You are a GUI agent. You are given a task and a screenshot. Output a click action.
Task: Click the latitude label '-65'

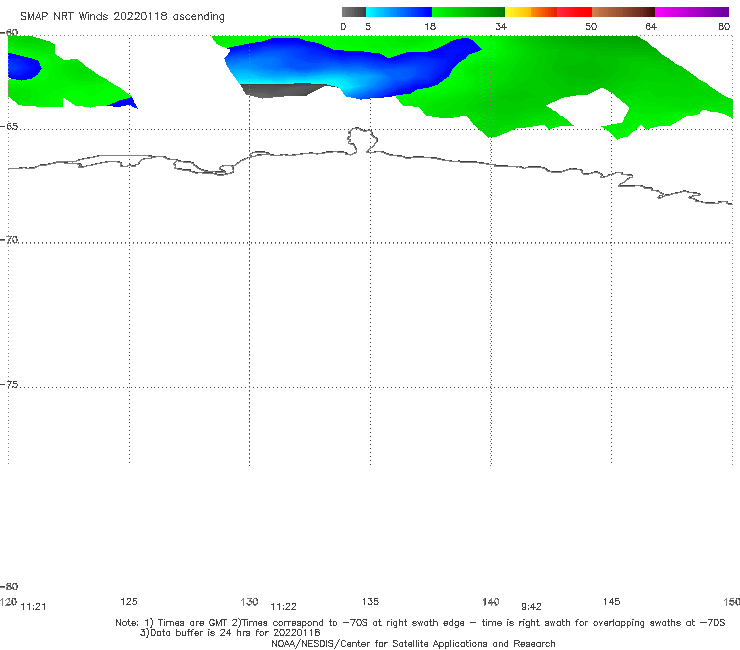click(9, 126)
